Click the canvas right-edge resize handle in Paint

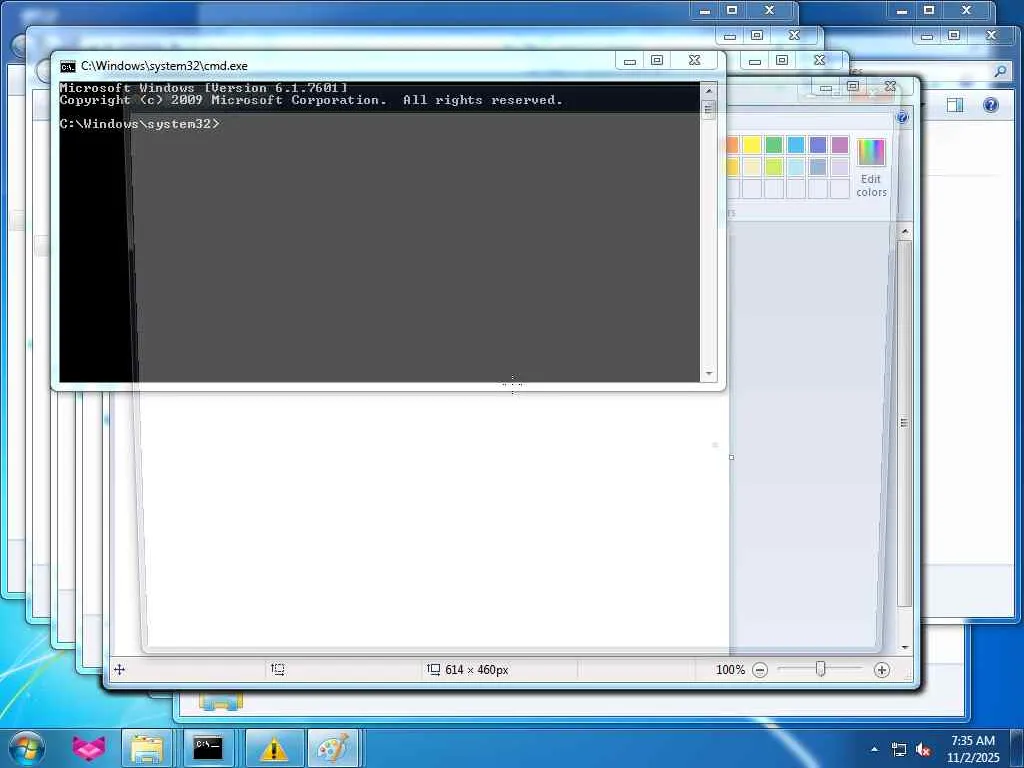731,457
